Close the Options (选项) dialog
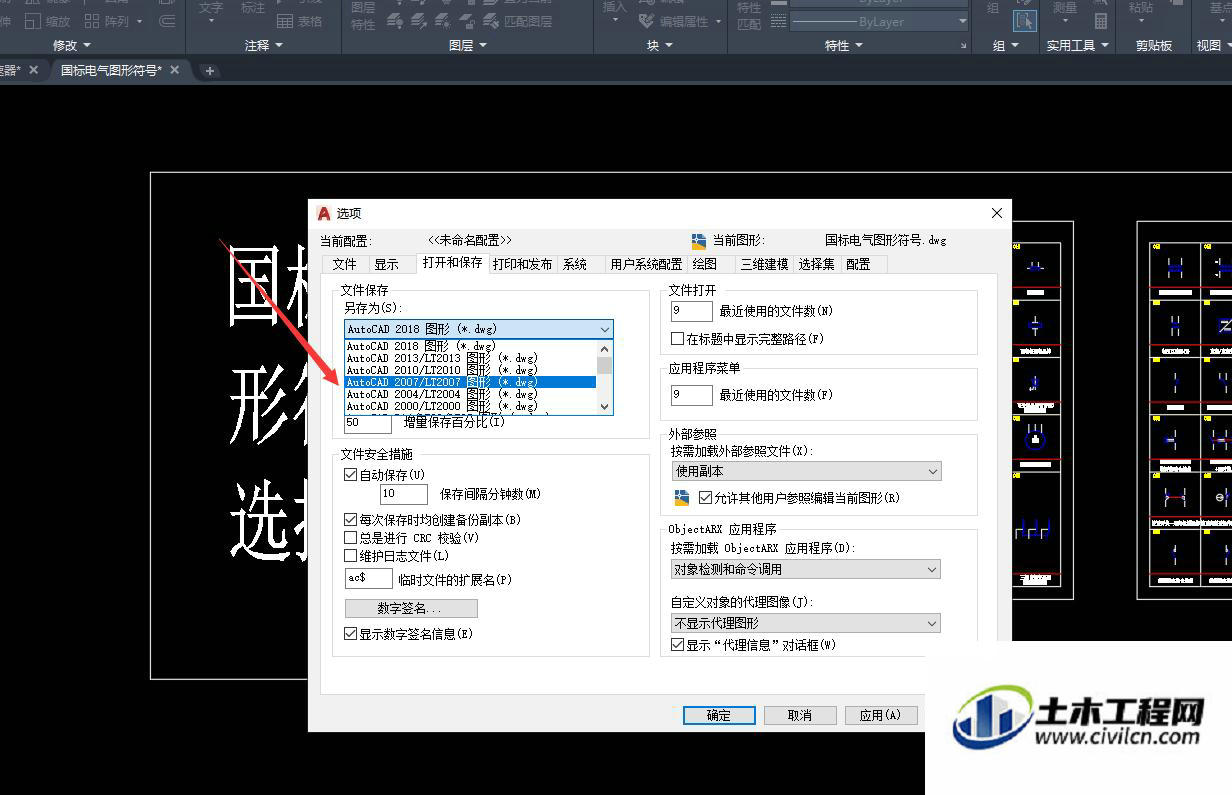 click(x=996, y=213)
